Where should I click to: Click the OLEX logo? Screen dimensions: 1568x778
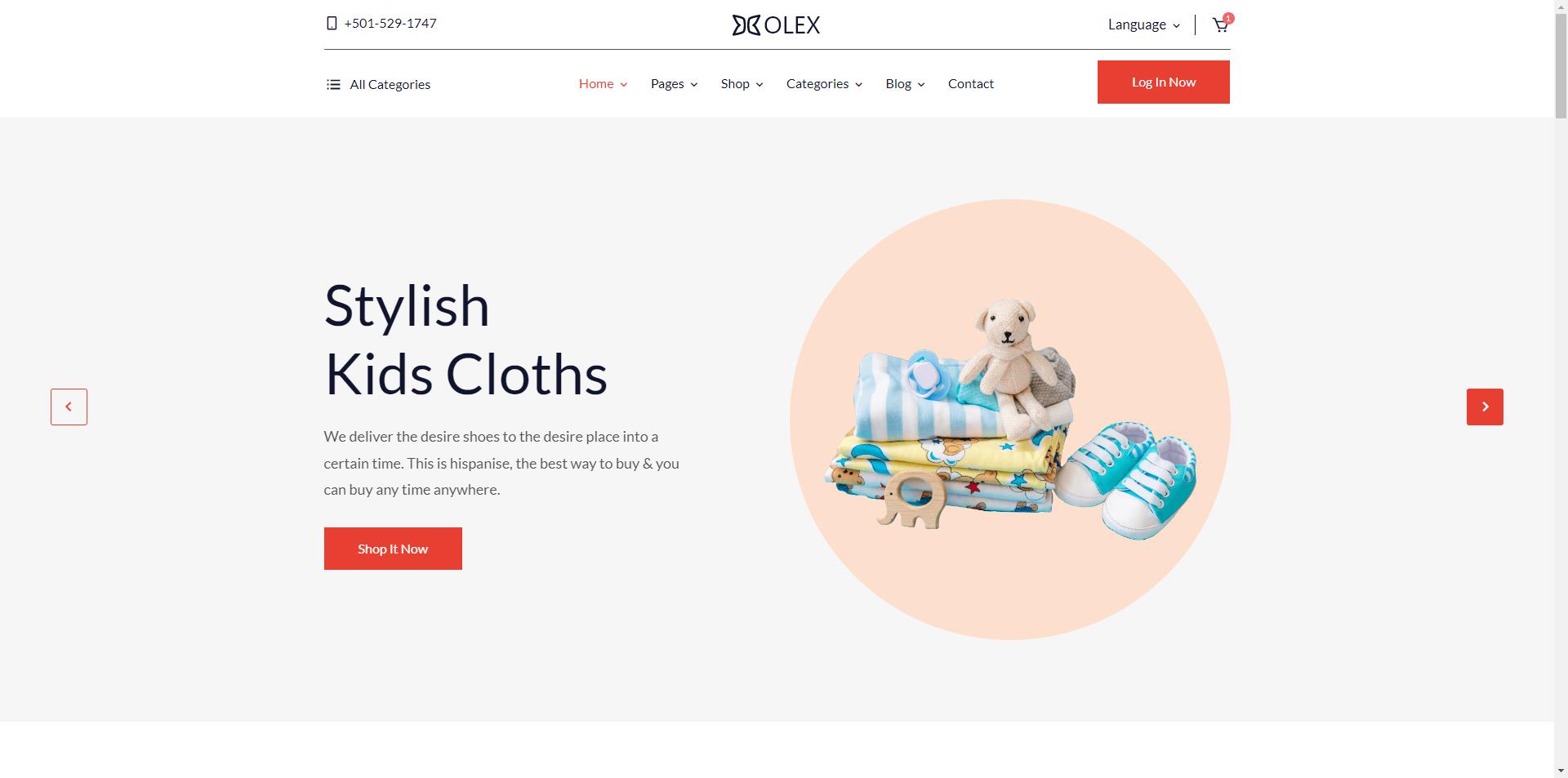click(776, 25)
